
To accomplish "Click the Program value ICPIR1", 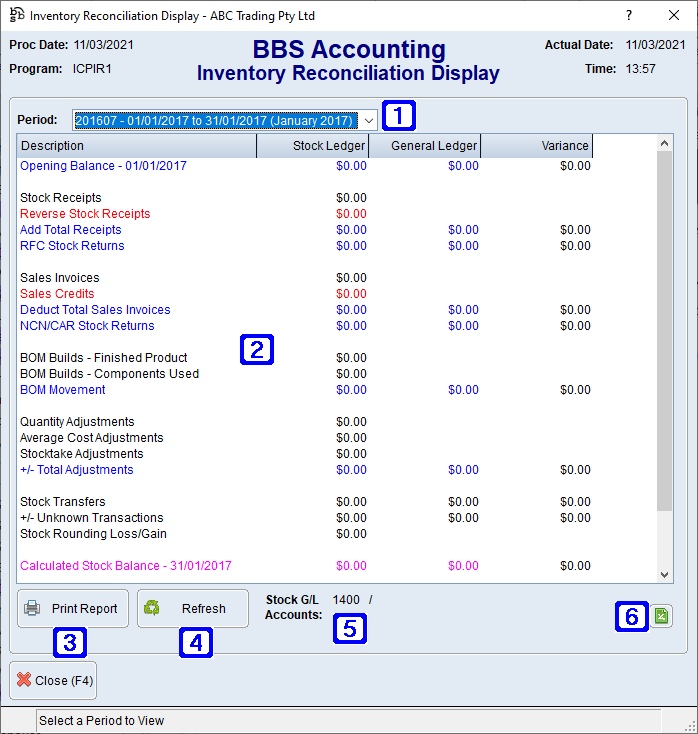I will [92, 69].
